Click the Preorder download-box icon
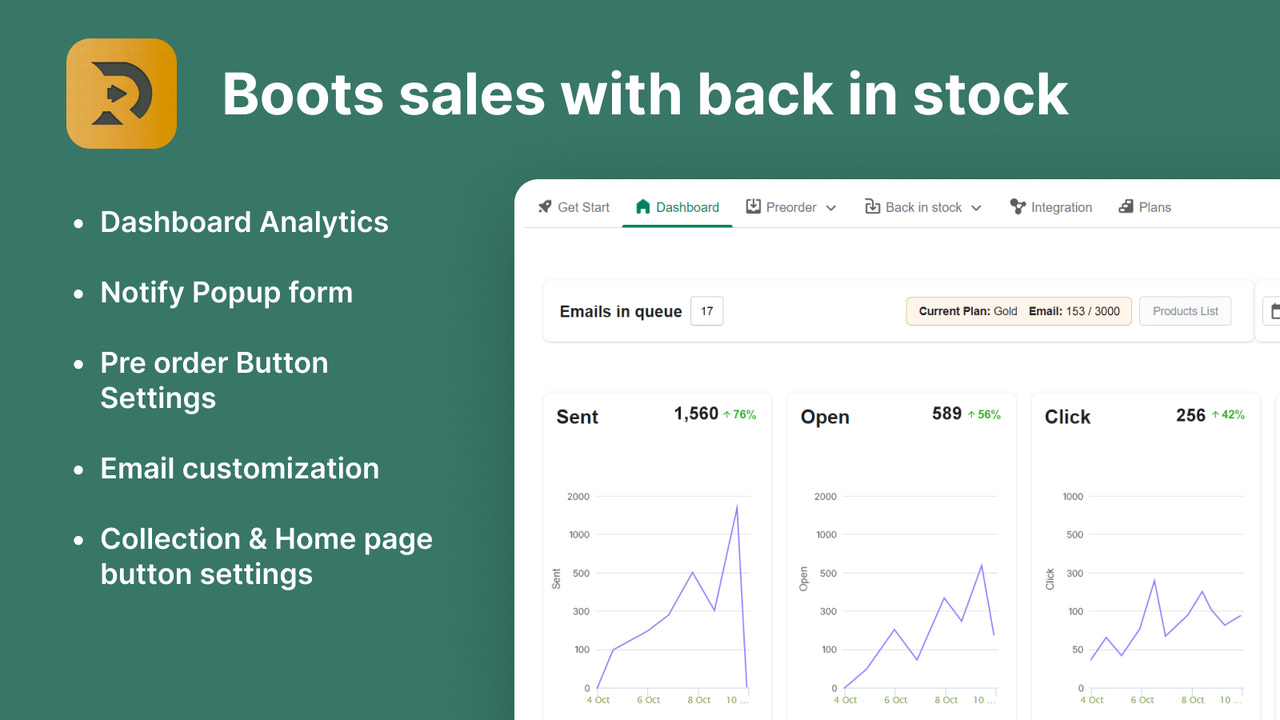 (754, 207)
